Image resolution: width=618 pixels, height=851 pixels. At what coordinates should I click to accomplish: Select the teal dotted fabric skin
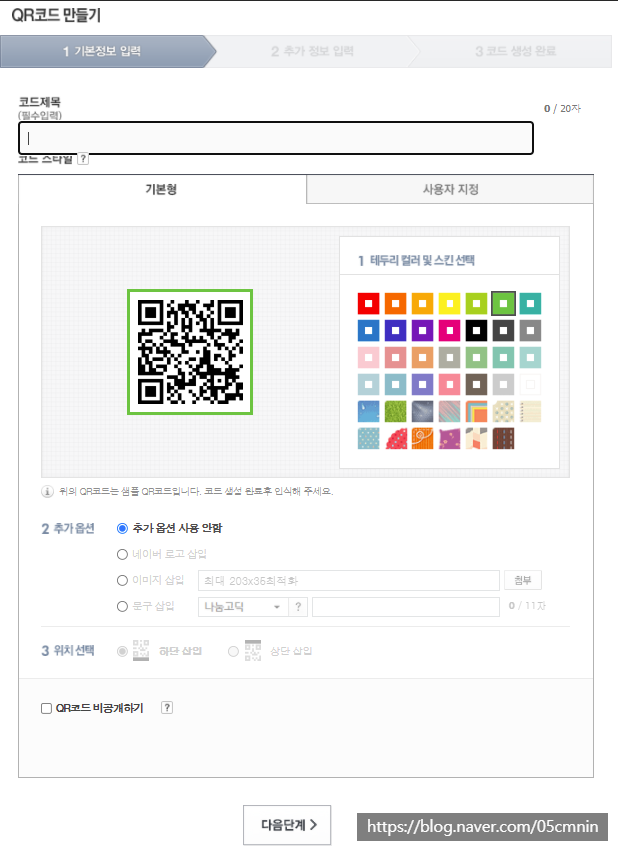point(368,439)
